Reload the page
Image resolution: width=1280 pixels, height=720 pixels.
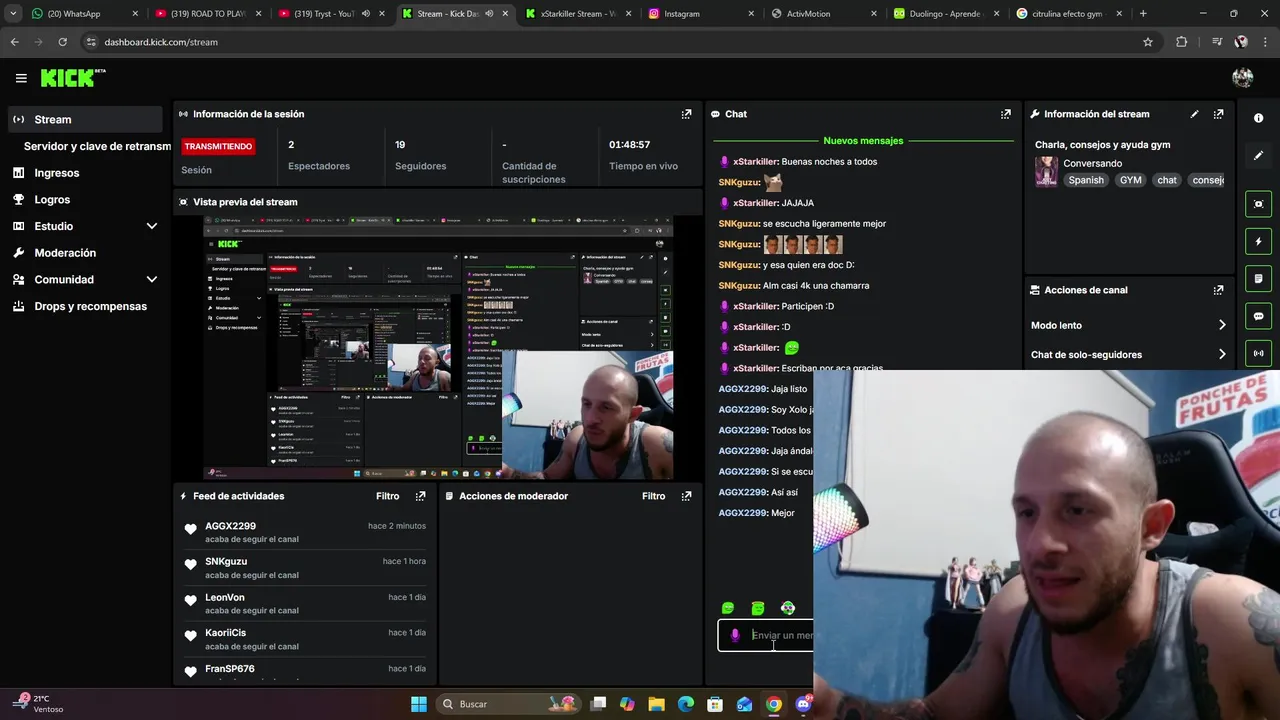point(62,42)
